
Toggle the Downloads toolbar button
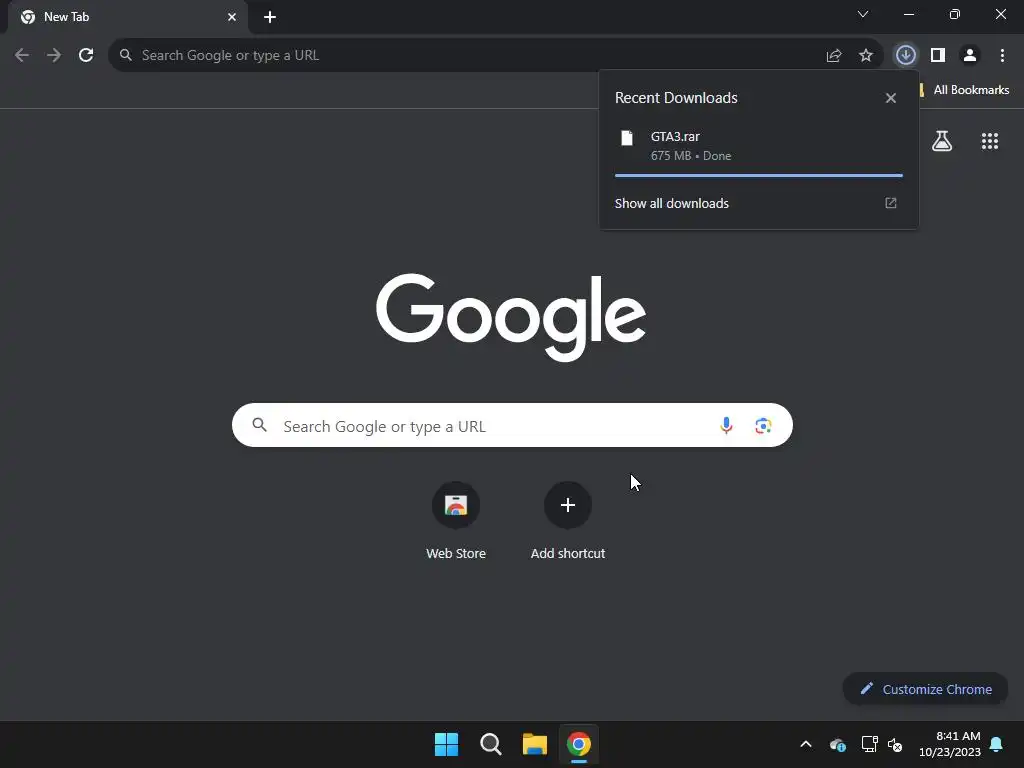pyautogui.click(x=905, y=56)
